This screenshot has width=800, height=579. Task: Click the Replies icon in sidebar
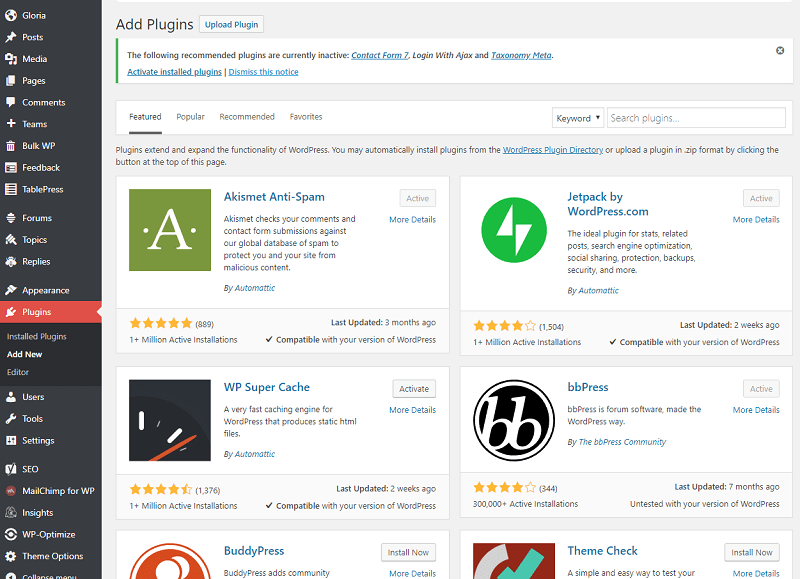(11, 262)
